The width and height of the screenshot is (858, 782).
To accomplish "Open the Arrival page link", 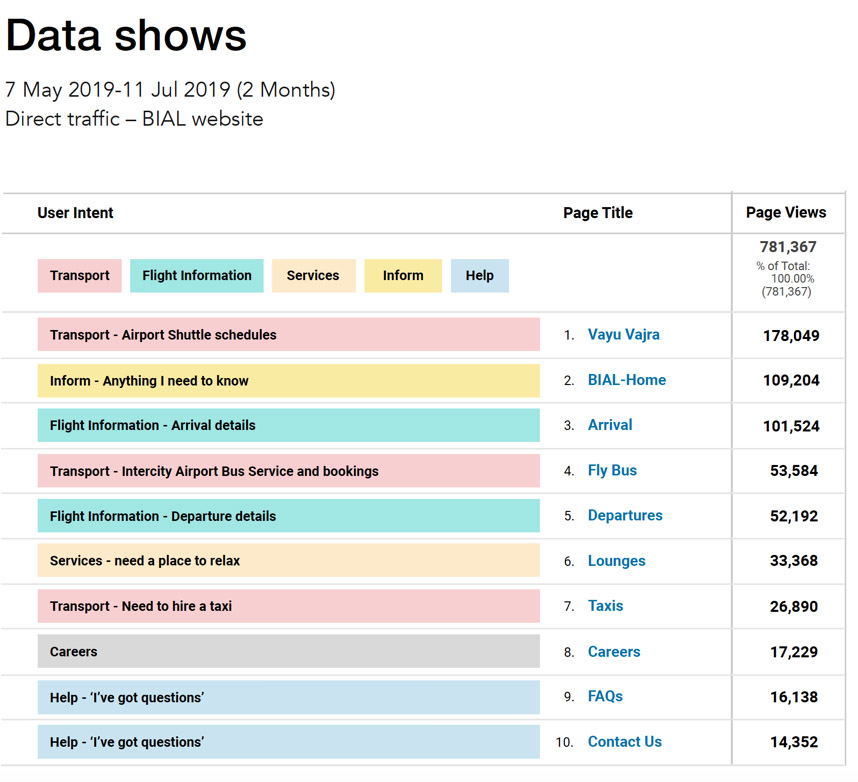I will click(x=610, y=425).
